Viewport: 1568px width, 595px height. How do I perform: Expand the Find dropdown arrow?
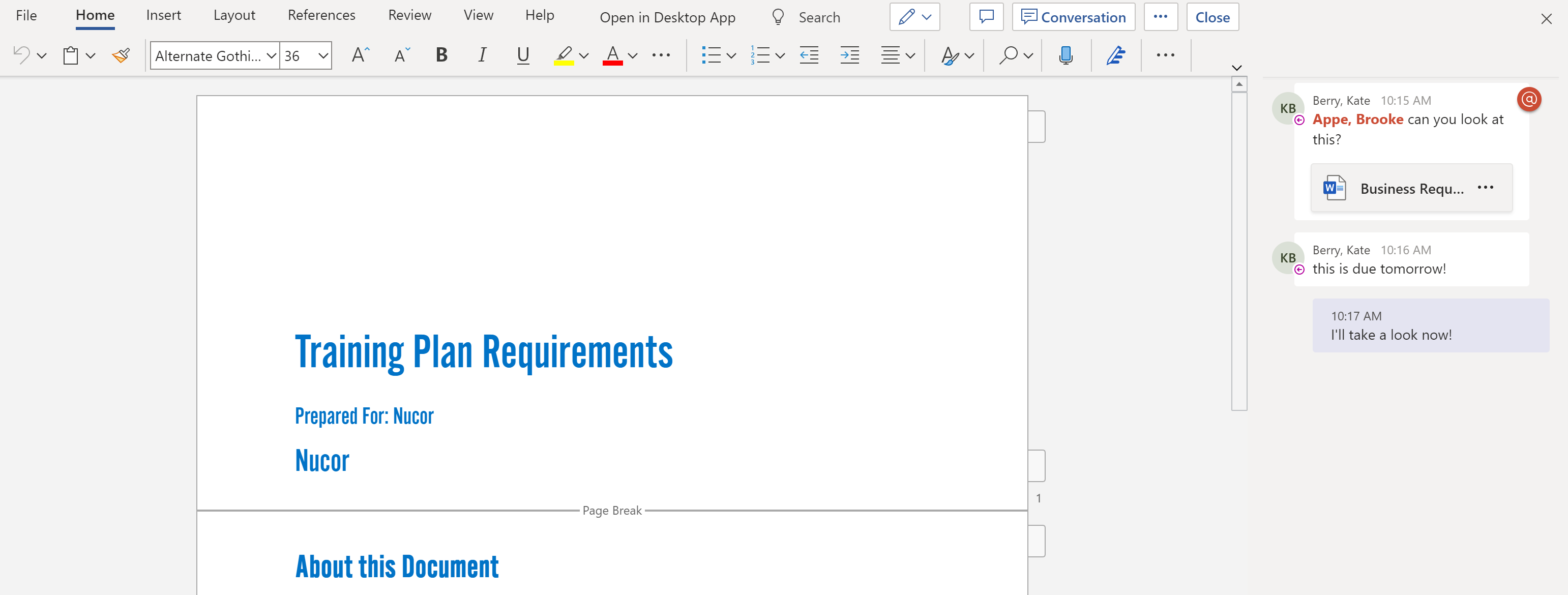click(x=1028, y=56)
